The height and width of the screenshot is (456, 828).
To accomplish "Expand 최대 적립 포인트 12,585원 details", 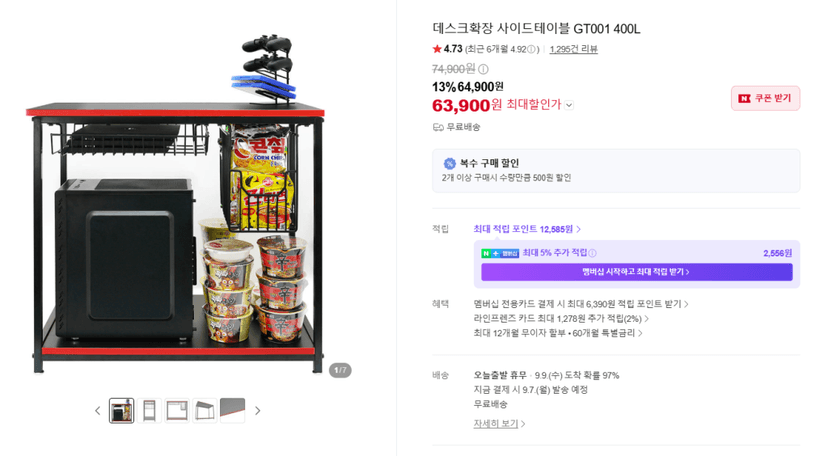I will click(x=527, y=229).
